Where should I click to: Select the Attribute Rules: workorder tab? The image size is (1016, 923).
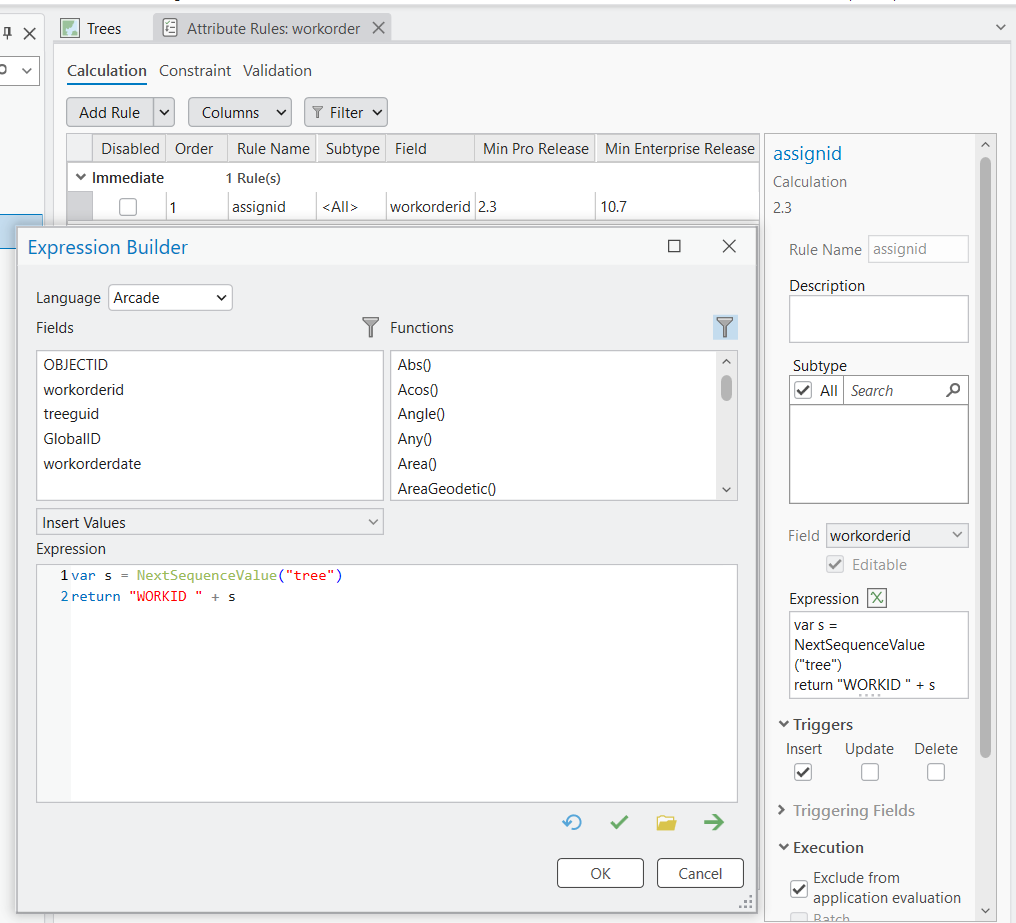coord(273,29)
